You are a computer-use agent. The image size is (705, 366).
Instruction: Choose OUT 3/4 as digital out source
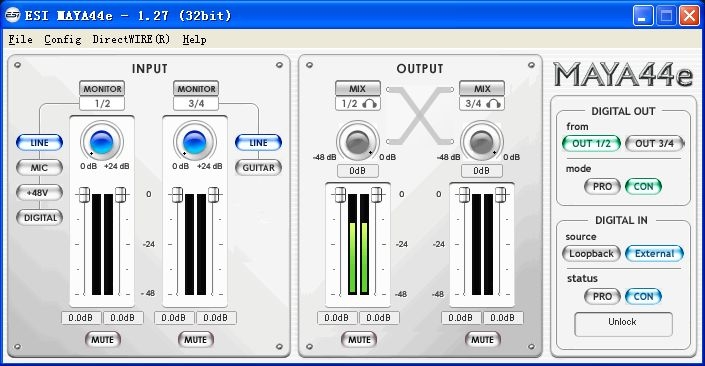coord(654,143)
